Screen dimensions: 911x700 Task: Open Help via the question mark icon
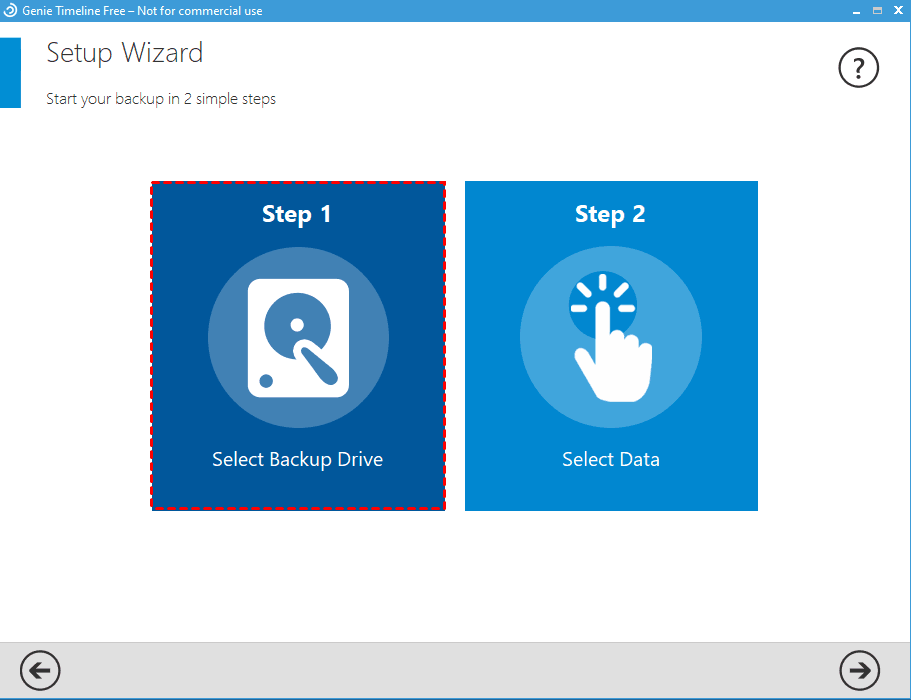pos(858,68)
